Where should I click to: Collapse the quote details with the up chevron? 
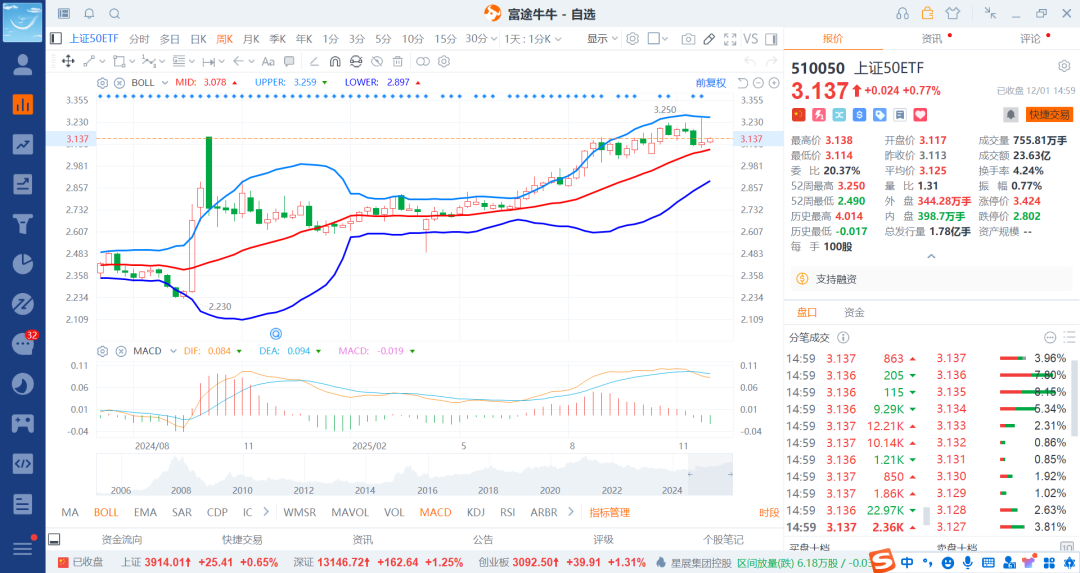(931, 256)
